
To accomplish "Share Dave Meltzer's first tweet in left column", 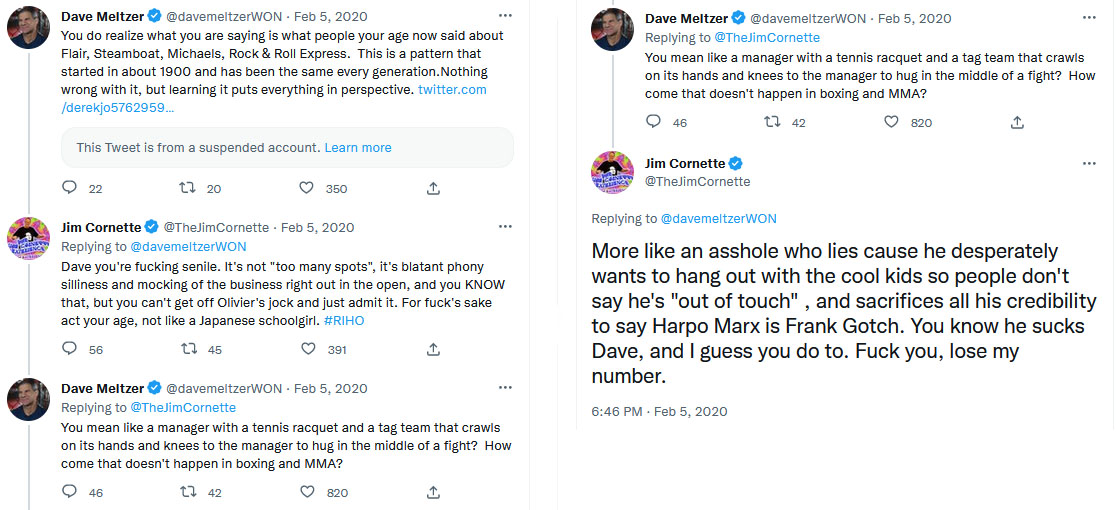I will (433, 188).
